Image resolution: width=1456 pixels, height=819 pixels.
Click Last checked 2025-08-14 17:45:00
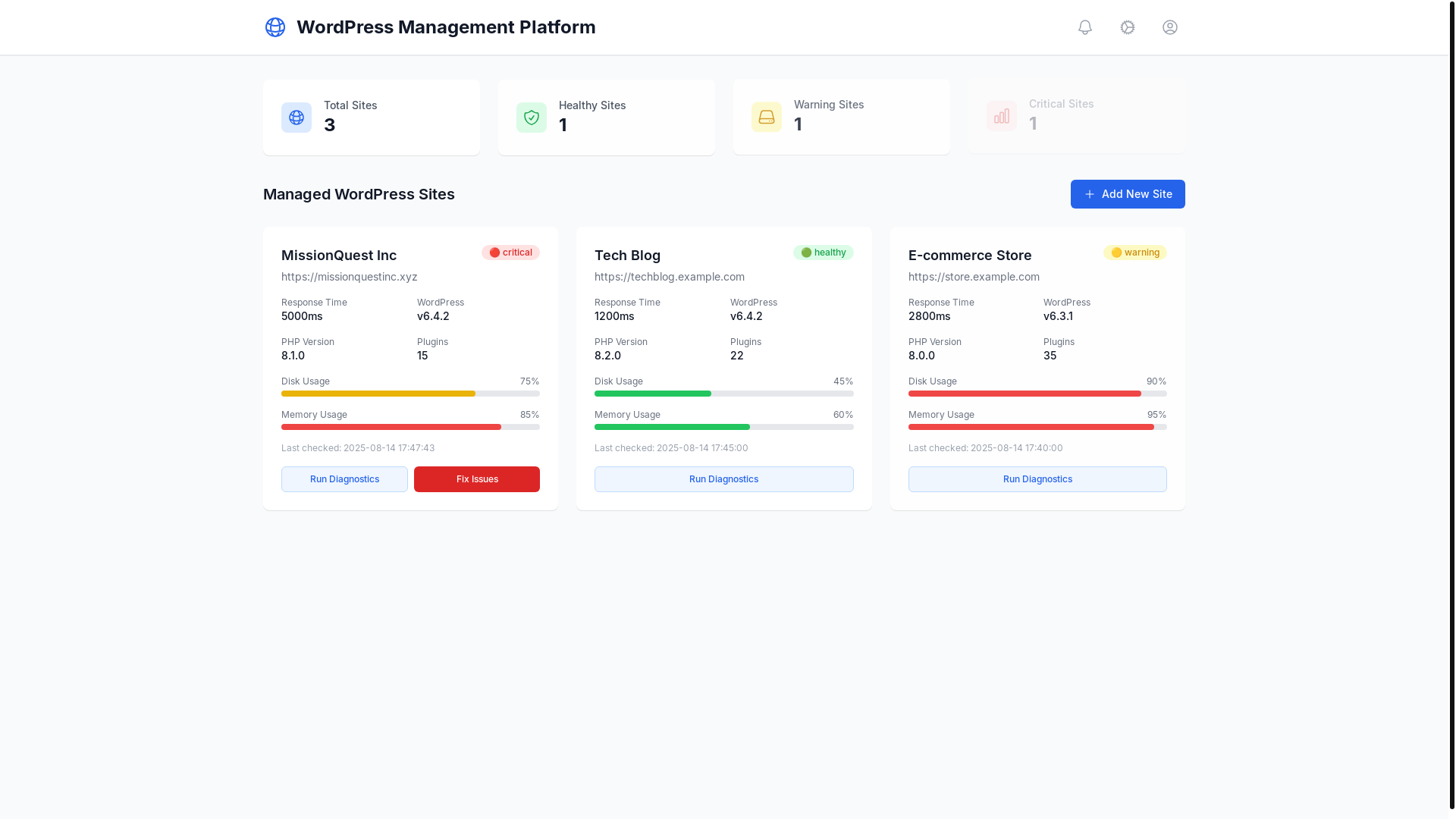[671, 448]
